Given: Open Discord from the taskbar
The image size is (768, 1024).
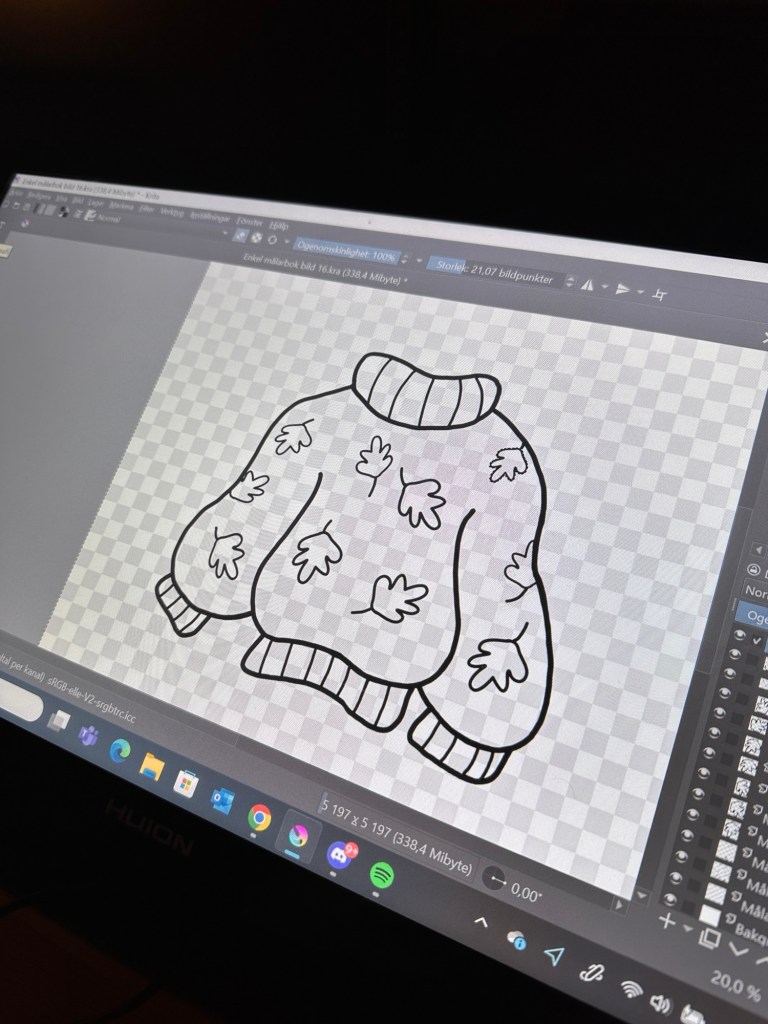Looking at the screenshot, I should coord(340,855).
